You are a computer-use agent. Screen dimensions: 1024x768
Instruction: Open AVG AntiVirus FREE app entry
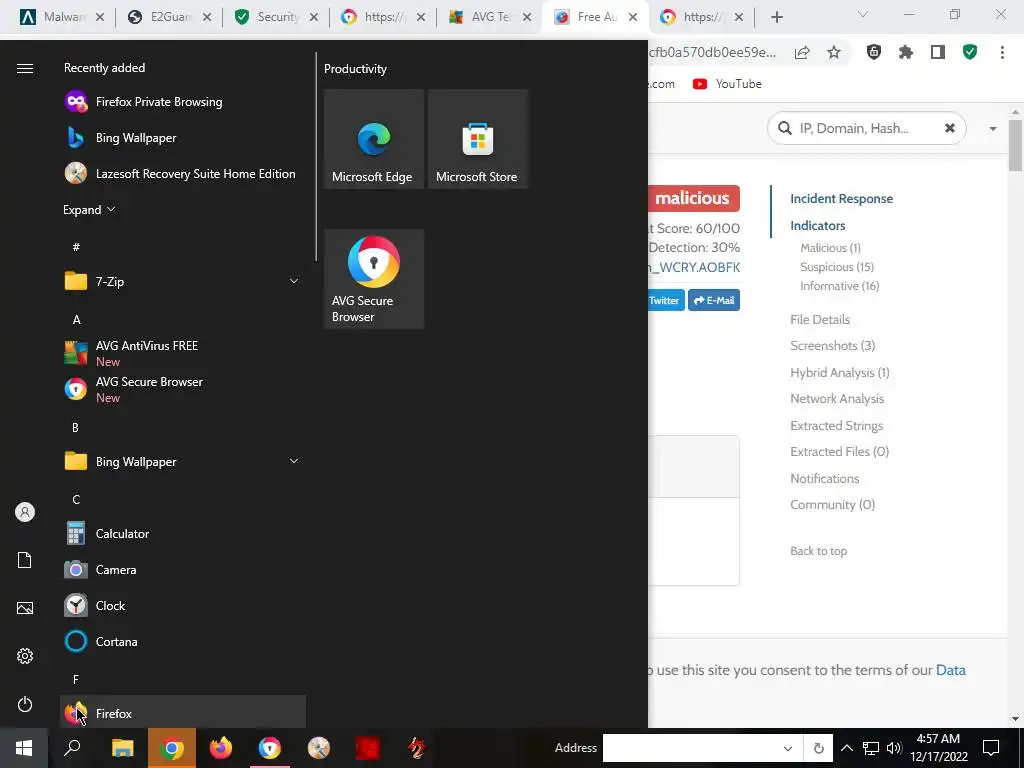point(184,353)
